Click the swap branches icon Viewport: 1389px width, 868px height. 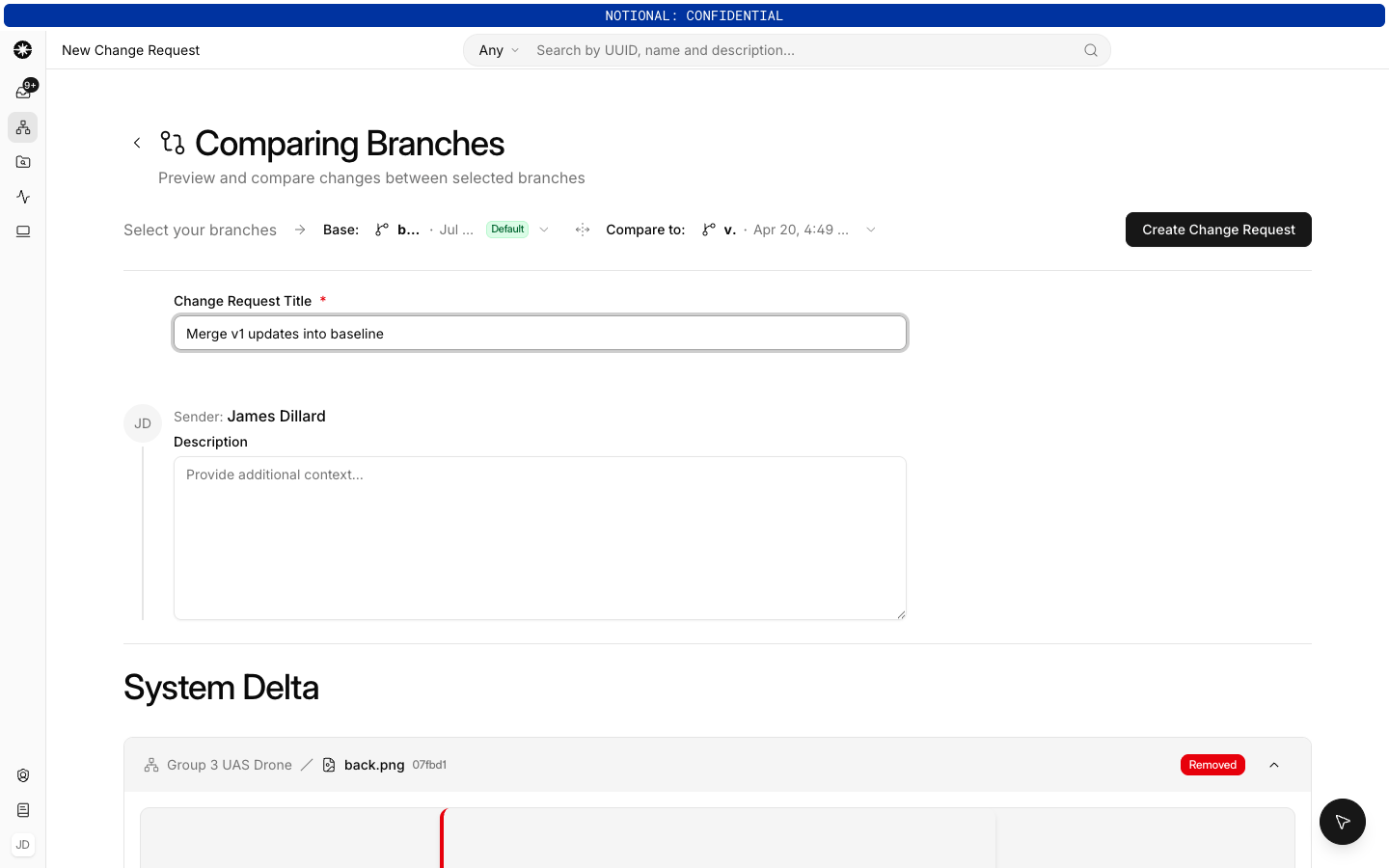583,230
